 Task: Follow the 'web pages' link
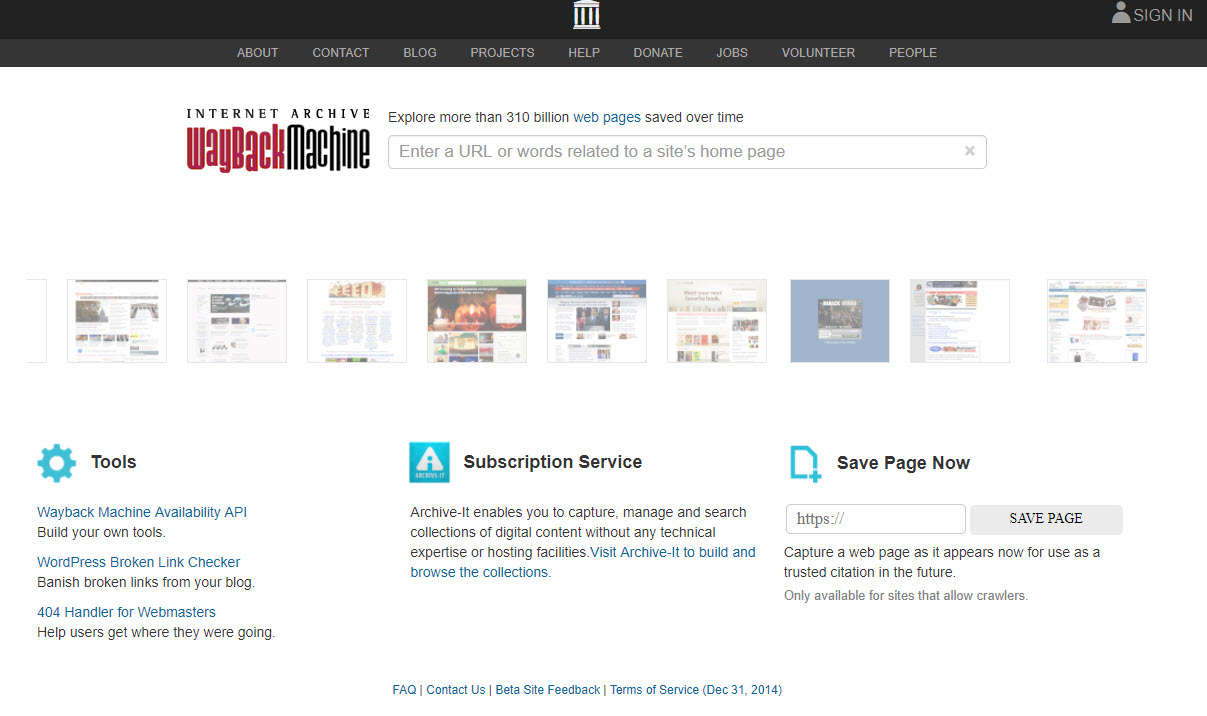pyautogui.click(x=607, y=117)
